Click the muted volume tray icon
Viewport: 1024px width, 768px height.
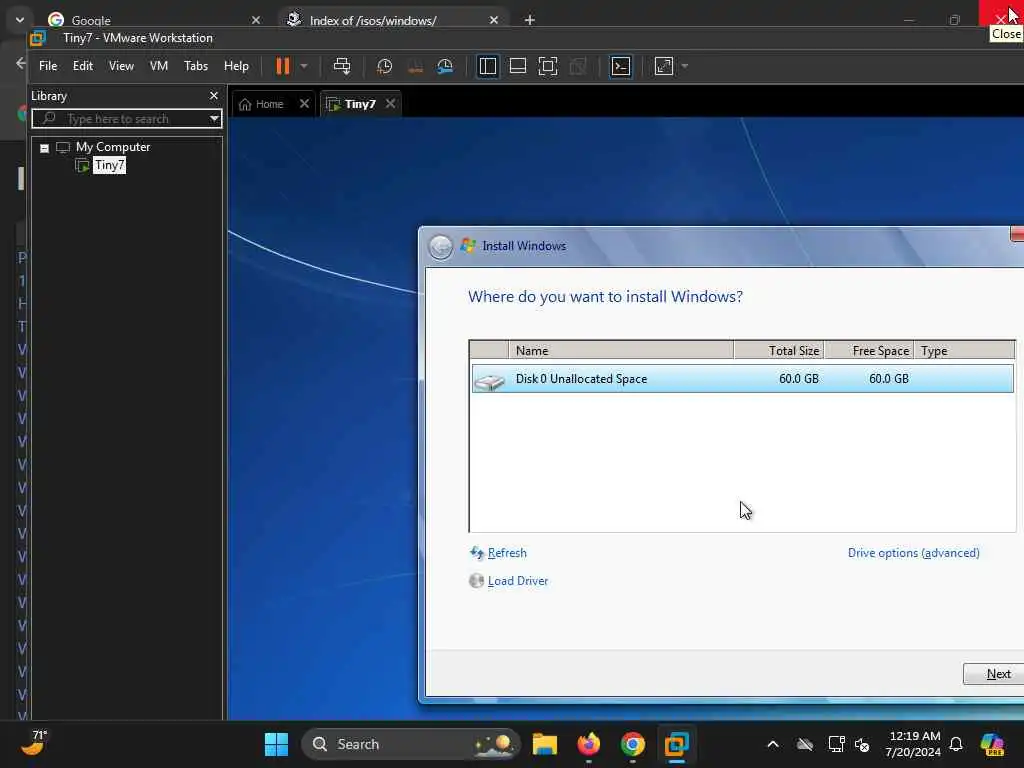(x=862, y=744)
